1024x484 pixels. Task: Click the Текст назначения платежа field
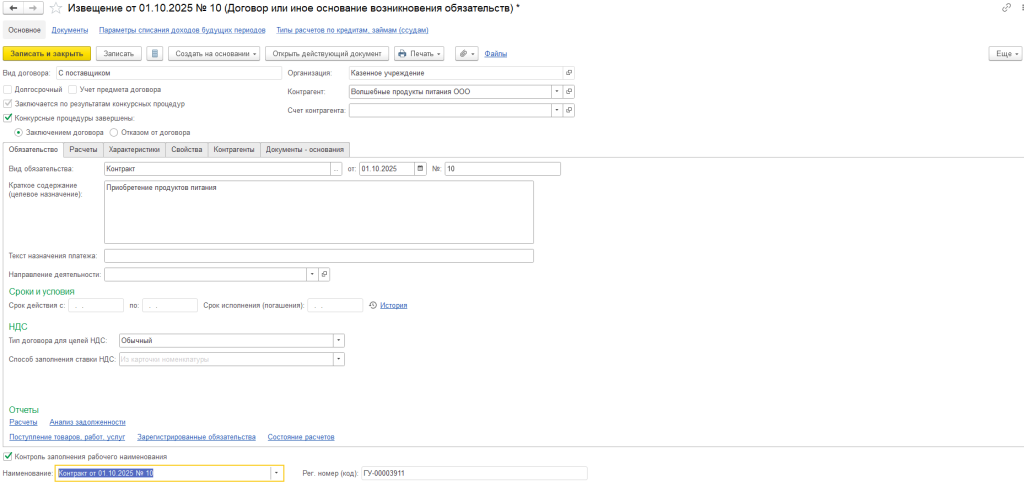tap(318, 256)
